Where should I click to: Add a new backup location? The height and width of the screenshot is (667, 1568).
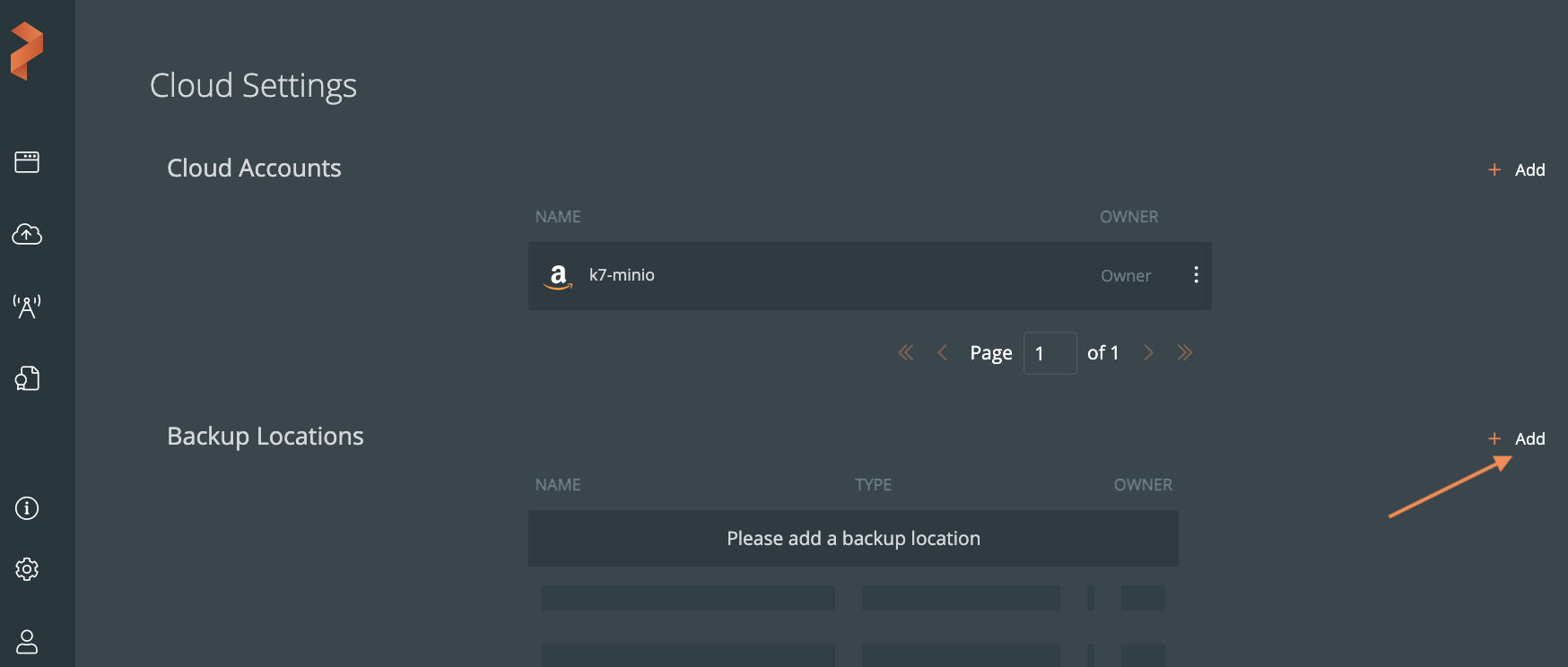(1517, 438)
